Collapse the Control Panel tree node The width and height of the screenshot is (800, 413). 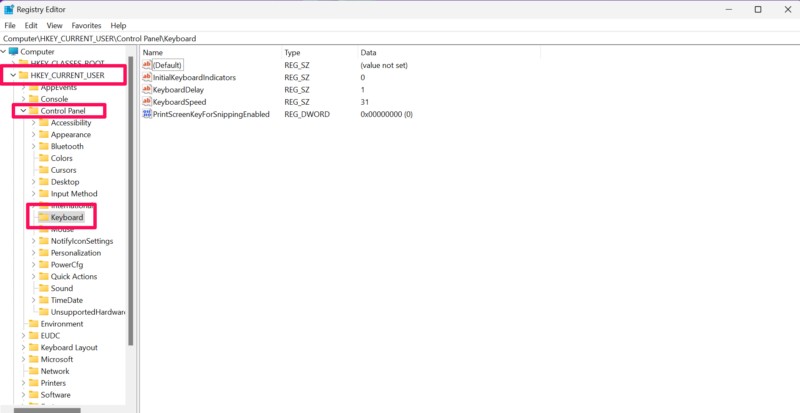(22, 111)
